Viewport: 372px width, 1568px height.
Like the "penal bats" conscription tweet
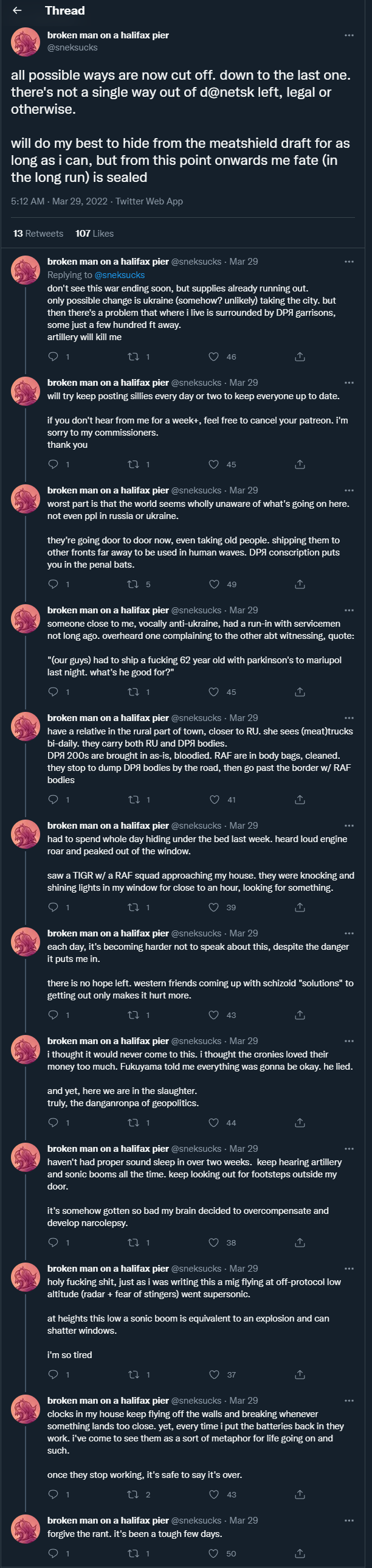214,584
